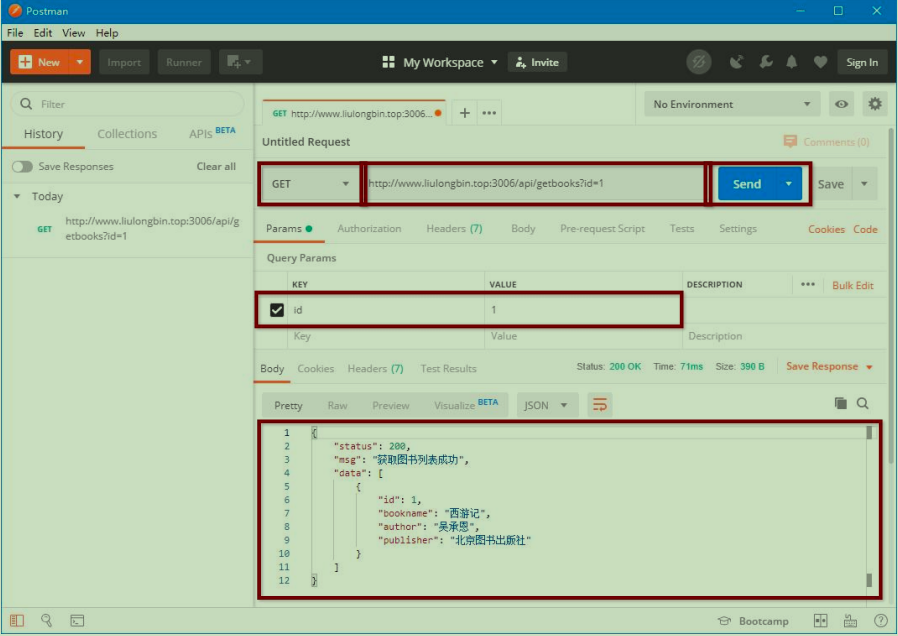Open the File menu

point(15,33)
